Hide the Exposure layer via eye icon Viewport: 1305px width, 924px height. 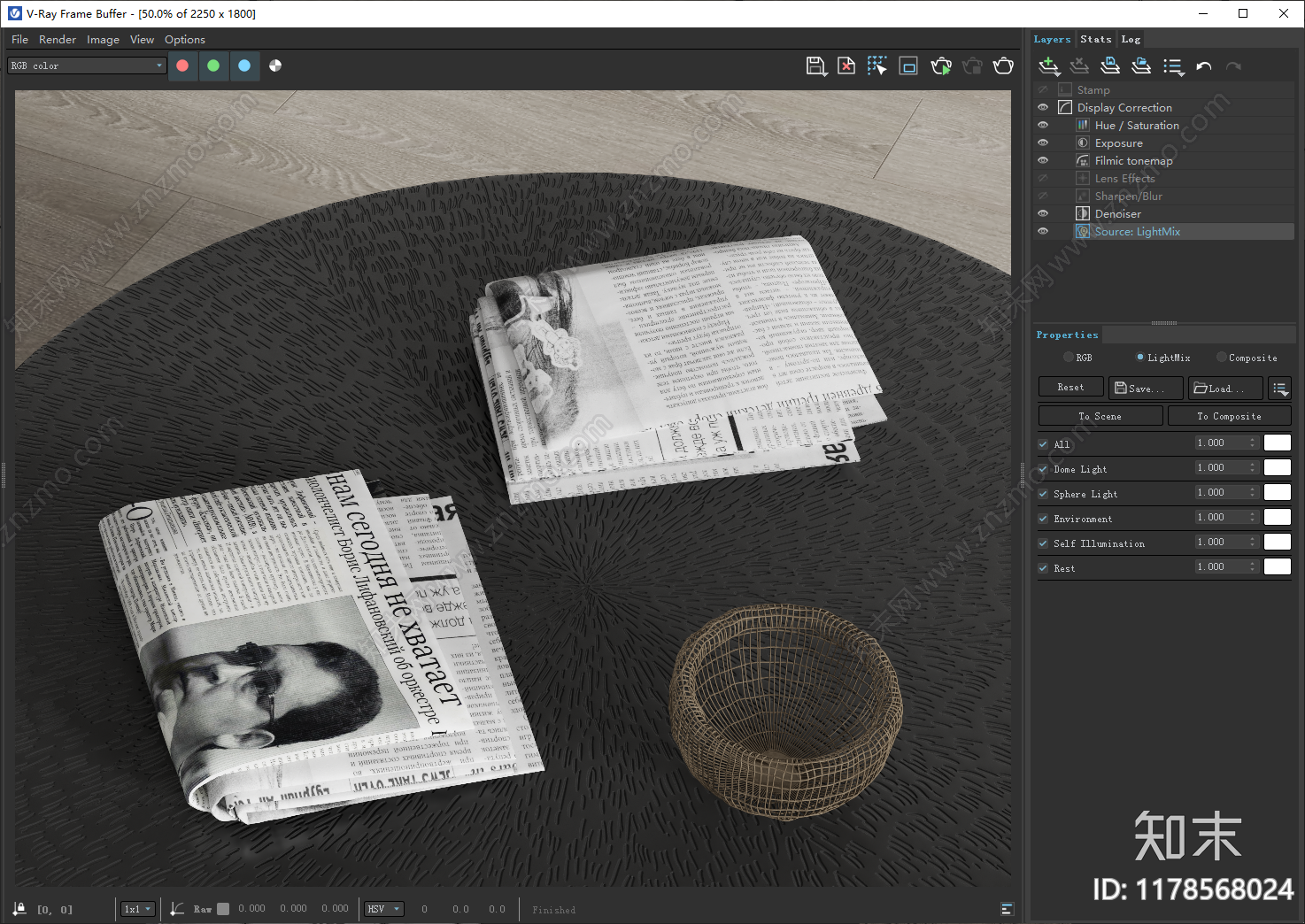(1043, 142)
